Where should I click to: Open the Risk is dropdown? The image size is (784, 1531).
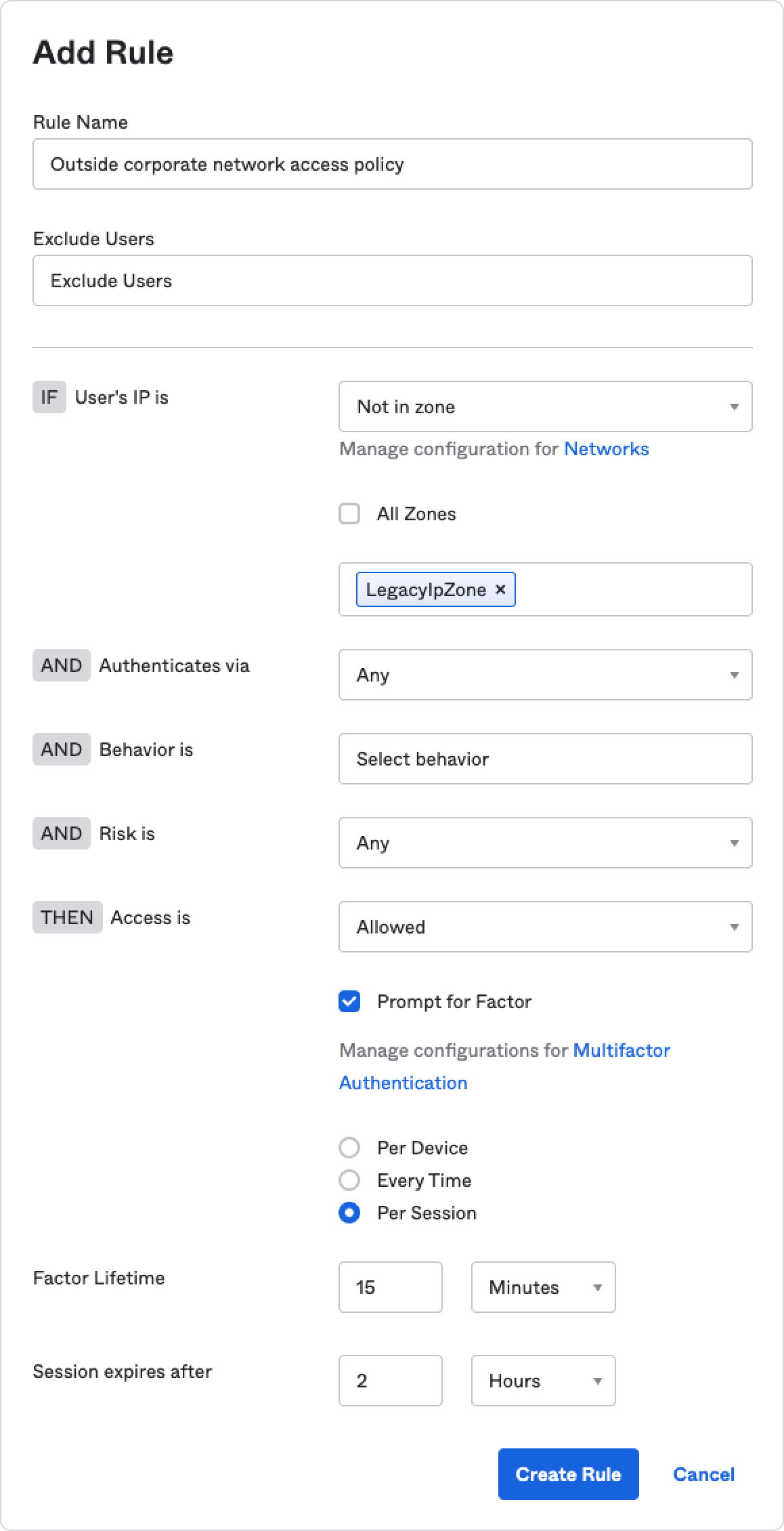(545, 843)
